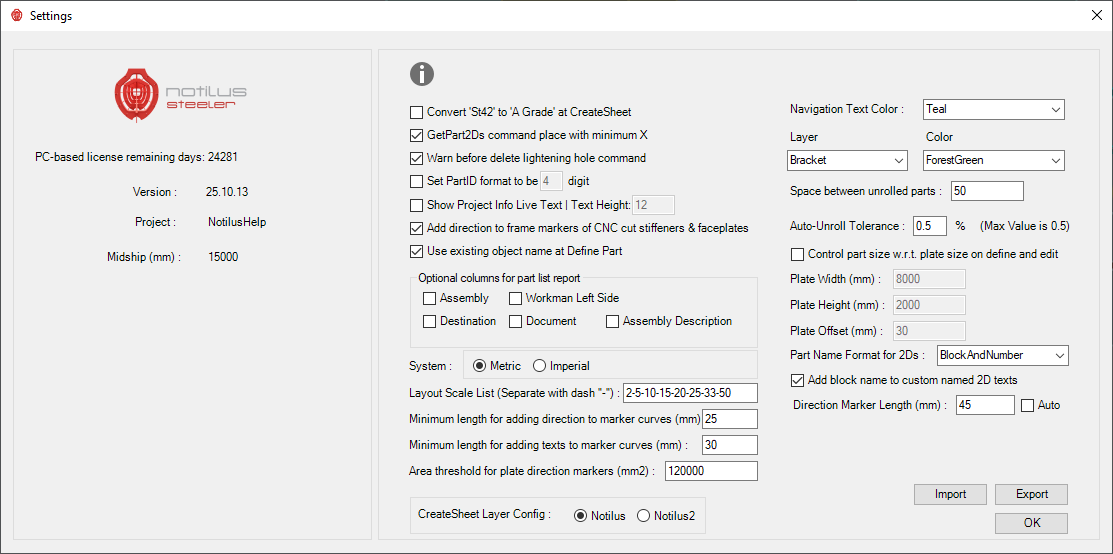
Task: Click the info icon above the options
Action: pos(422,74)
